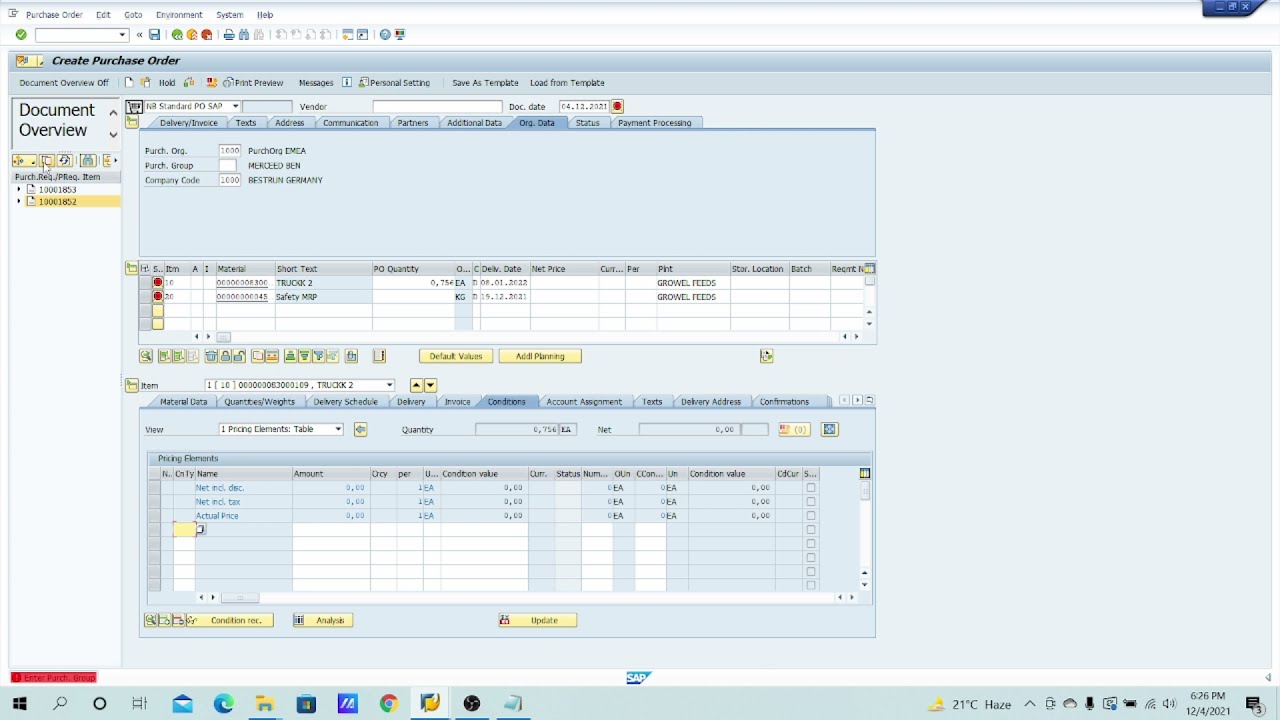Image resolution: width=1280 pixels, height=720 pixels.
Task: Click the Update button
Action: pyautogui.click(x=537, y=621)
